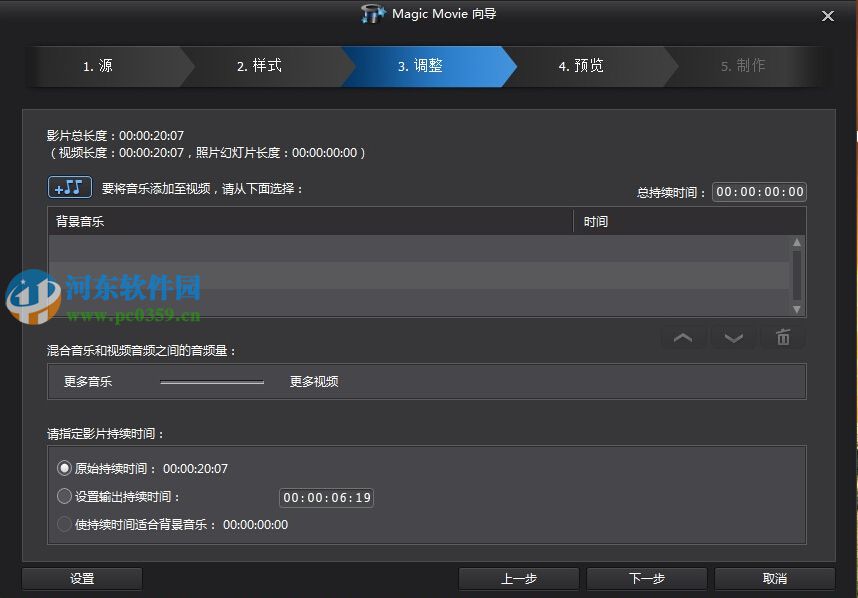Image resolution: width=858 pixels, height=598 pixels.
Task: Click the music list scrollbar up arrow
Action: coord(797,241)
